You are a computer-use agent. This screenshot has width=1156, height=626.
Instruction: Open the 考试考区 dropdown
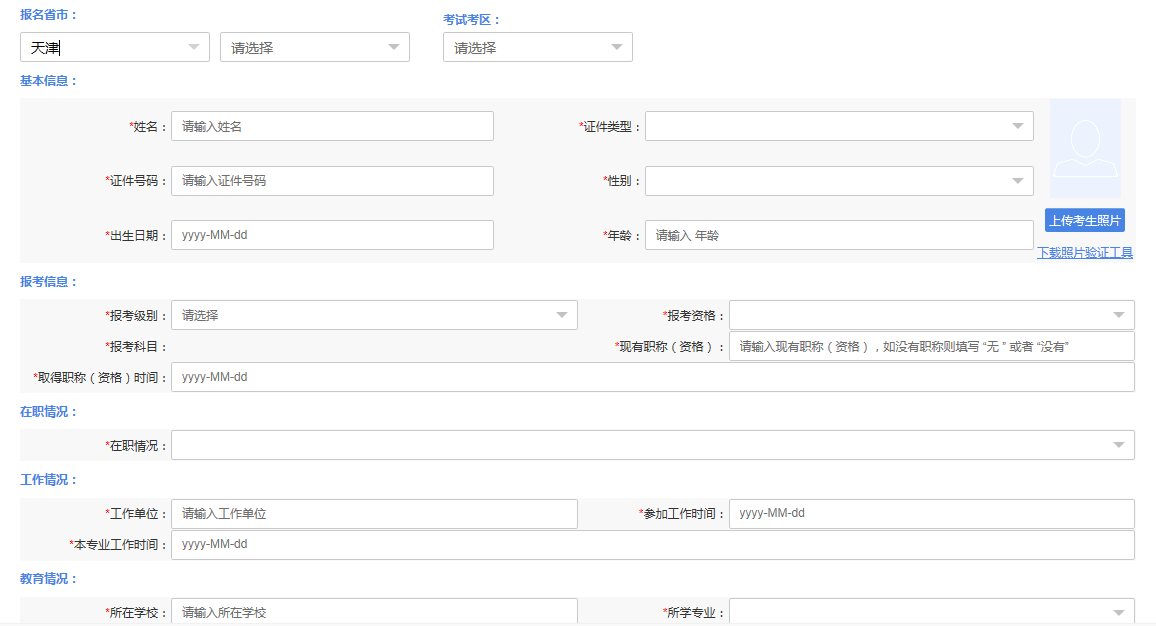tap(538, 47)
